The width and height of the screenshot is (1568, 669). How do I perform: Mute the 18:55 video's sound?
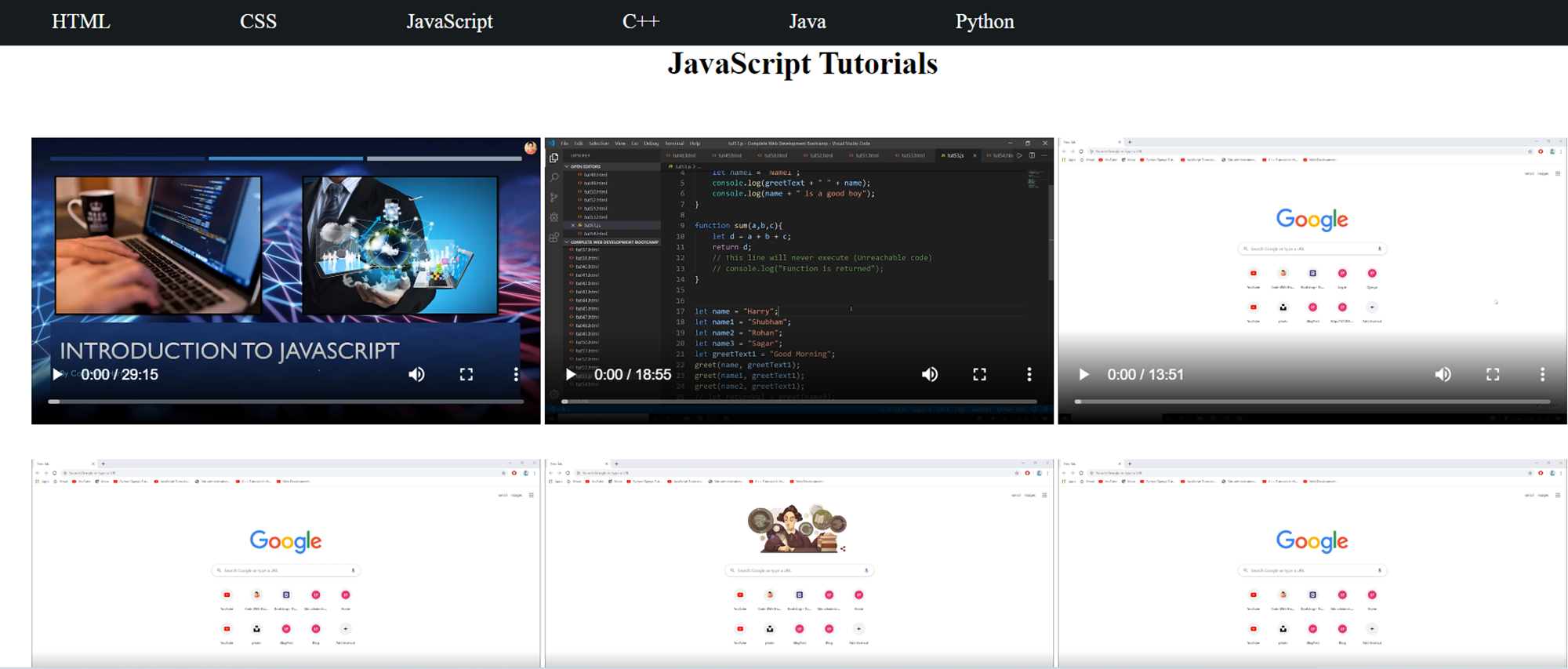point(930,375)
